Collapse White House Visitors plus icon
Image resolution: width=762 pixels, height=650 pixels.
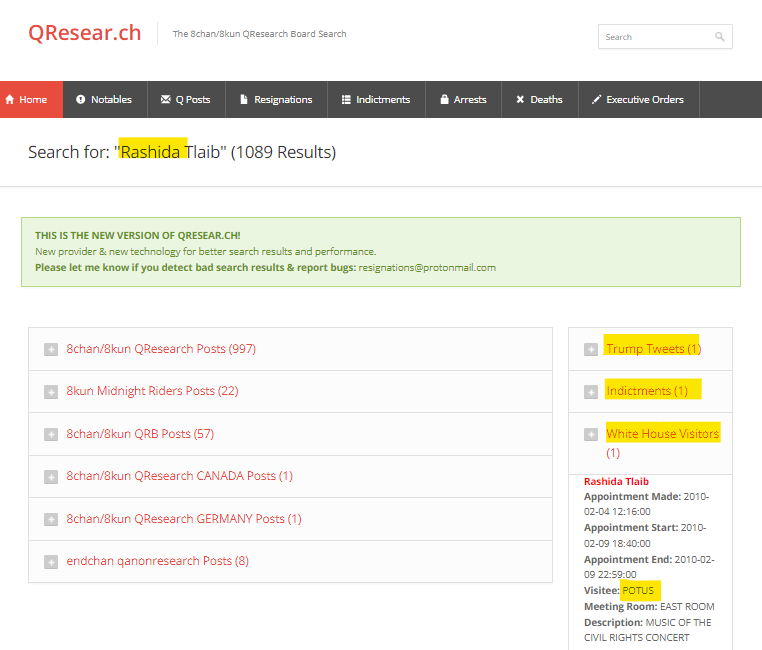coord(591,434)
